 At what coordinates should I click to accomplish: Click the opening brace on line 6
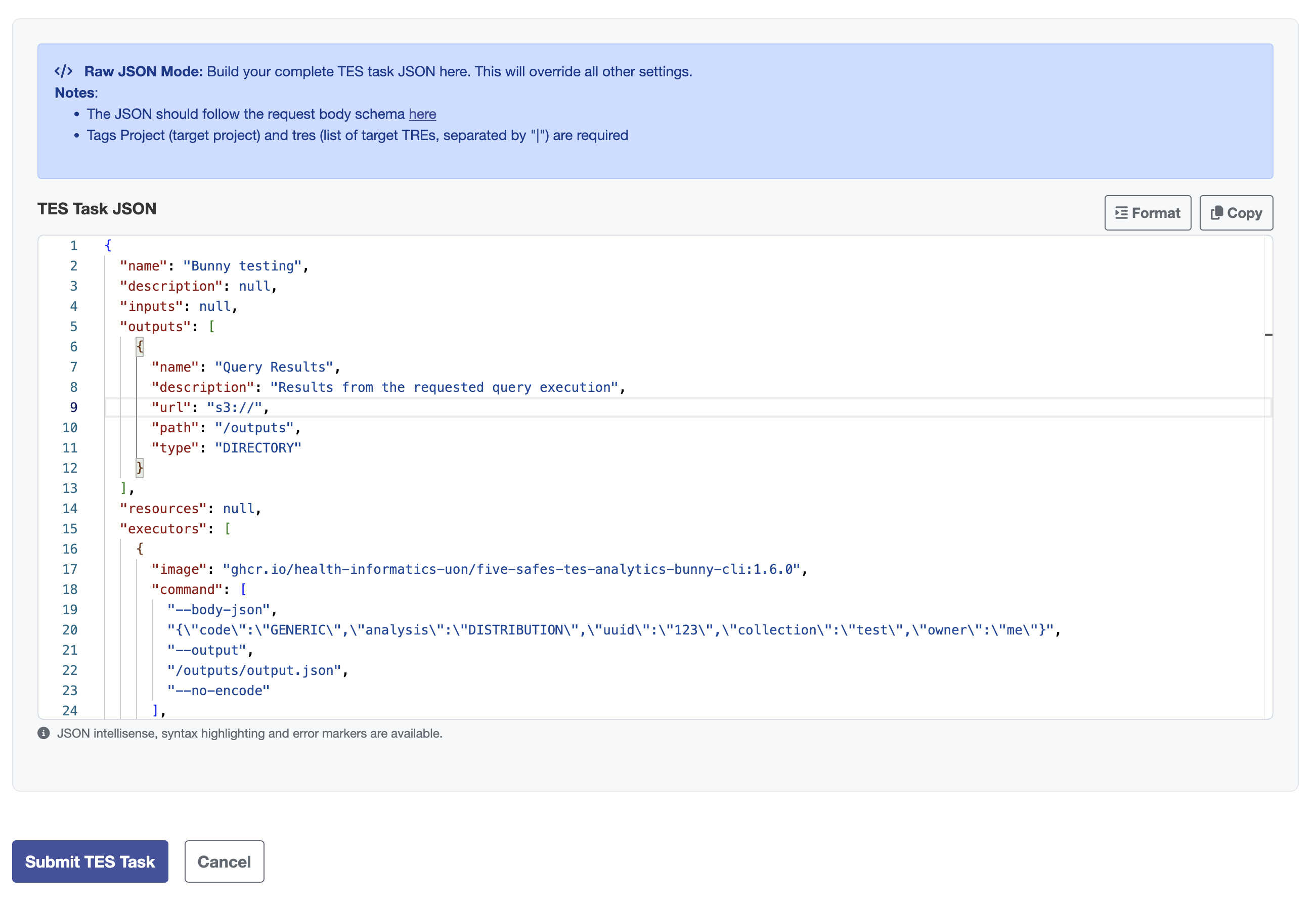coord(140,346)
